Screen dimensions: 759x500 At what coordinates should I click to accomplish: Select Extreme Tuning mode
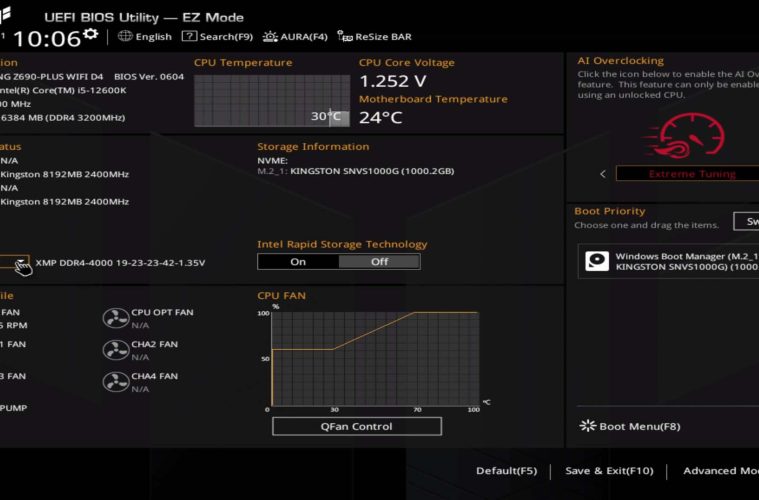pyautogui.click(x=688, y=174)
